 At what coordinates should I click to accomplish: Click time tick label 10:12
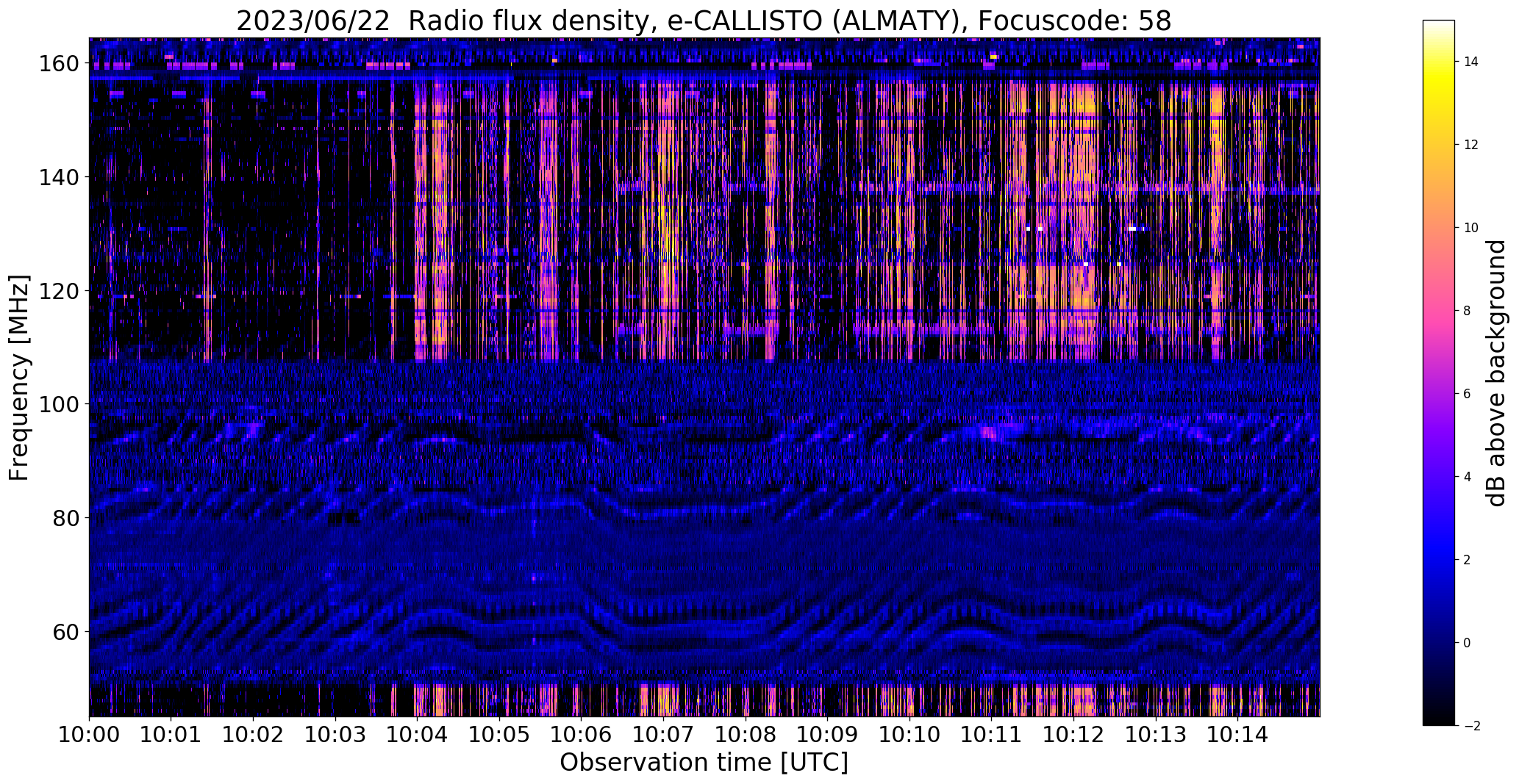point(1073,734)
